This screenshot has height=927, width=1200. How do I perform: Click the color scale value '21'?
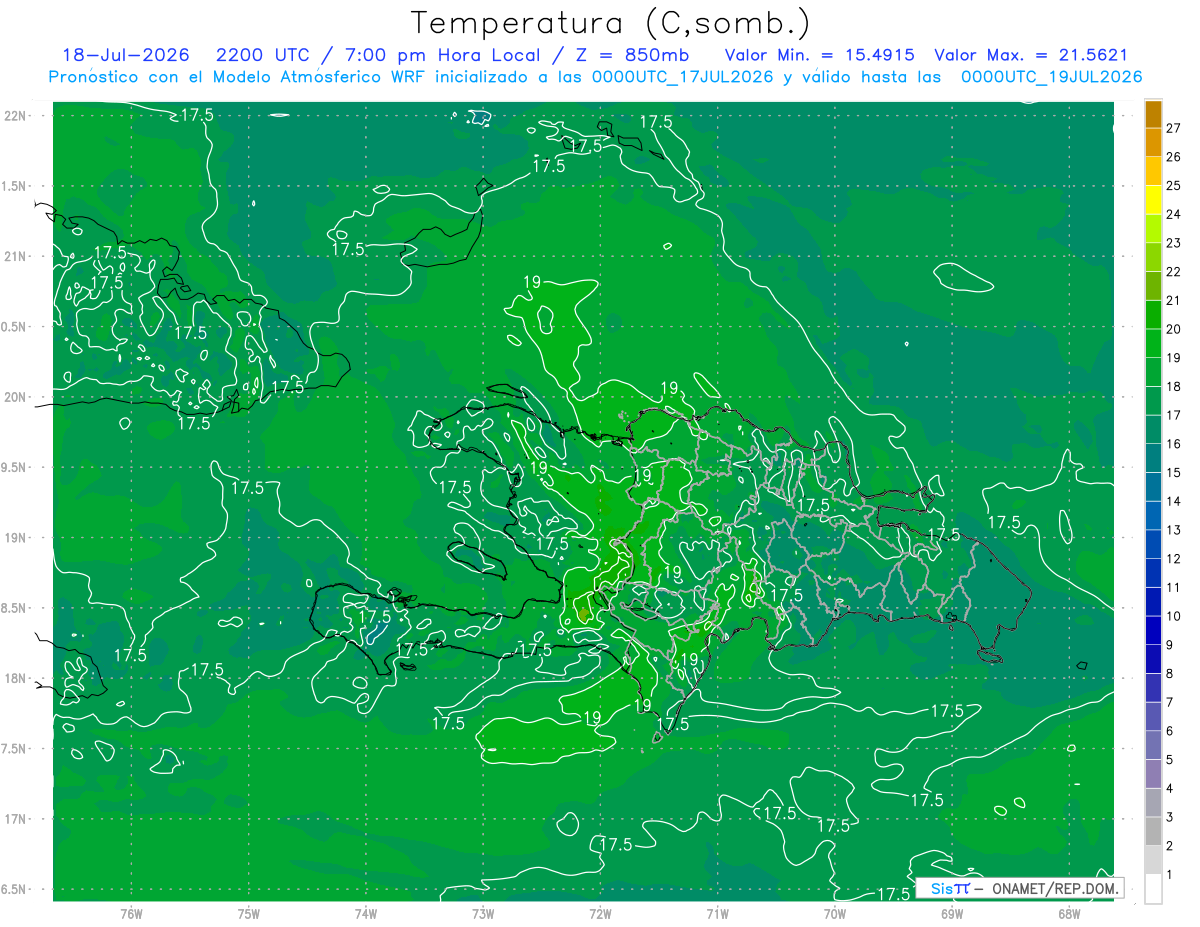tap(1174, 300)
